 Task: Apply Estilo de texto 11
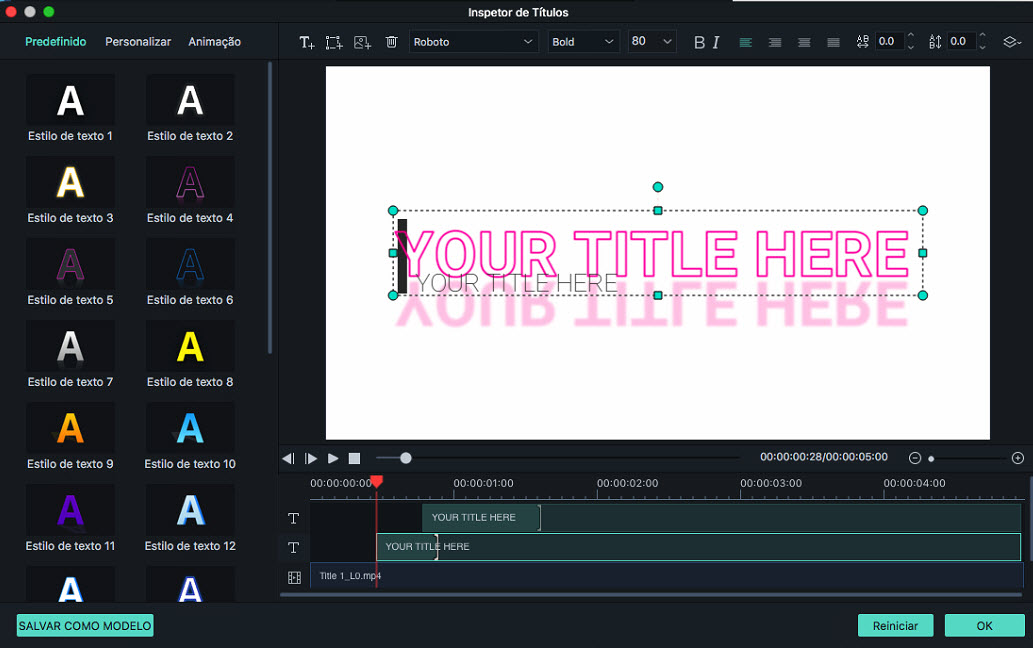point(70,519)
